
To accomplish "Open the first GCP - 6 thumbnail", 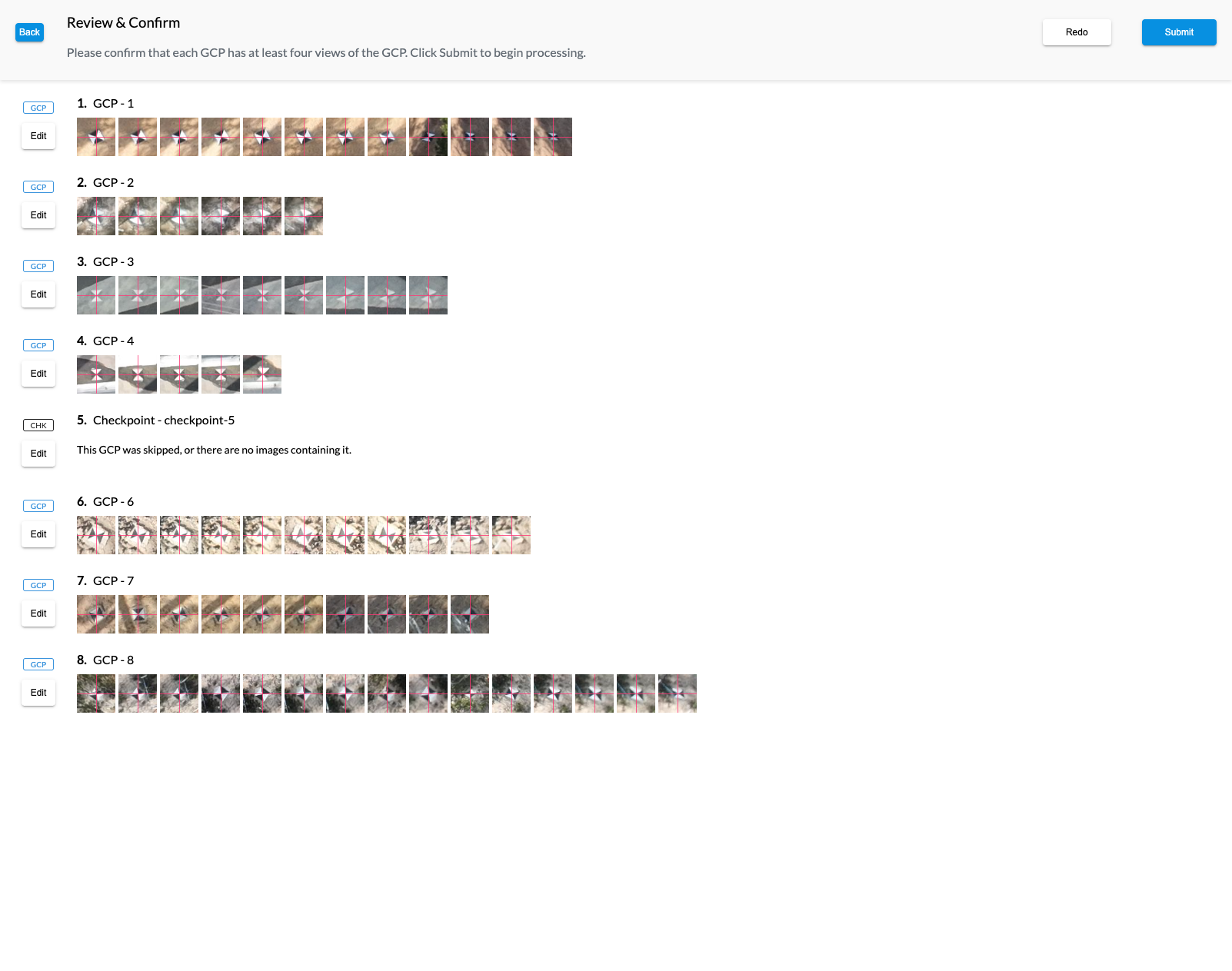I will click(x=96, y=535).
